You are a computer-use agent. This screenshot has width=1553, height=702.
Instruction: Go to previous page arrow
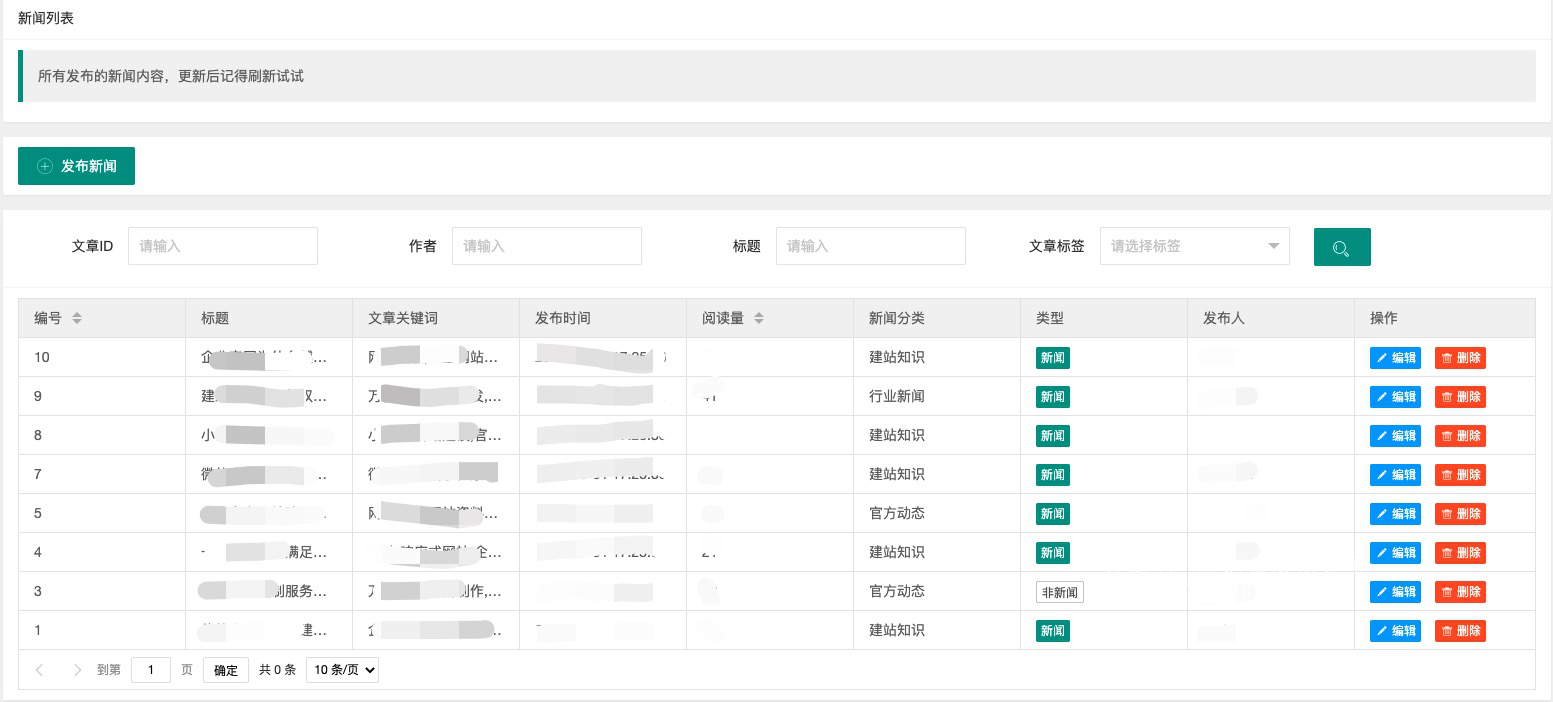[39, 670]
